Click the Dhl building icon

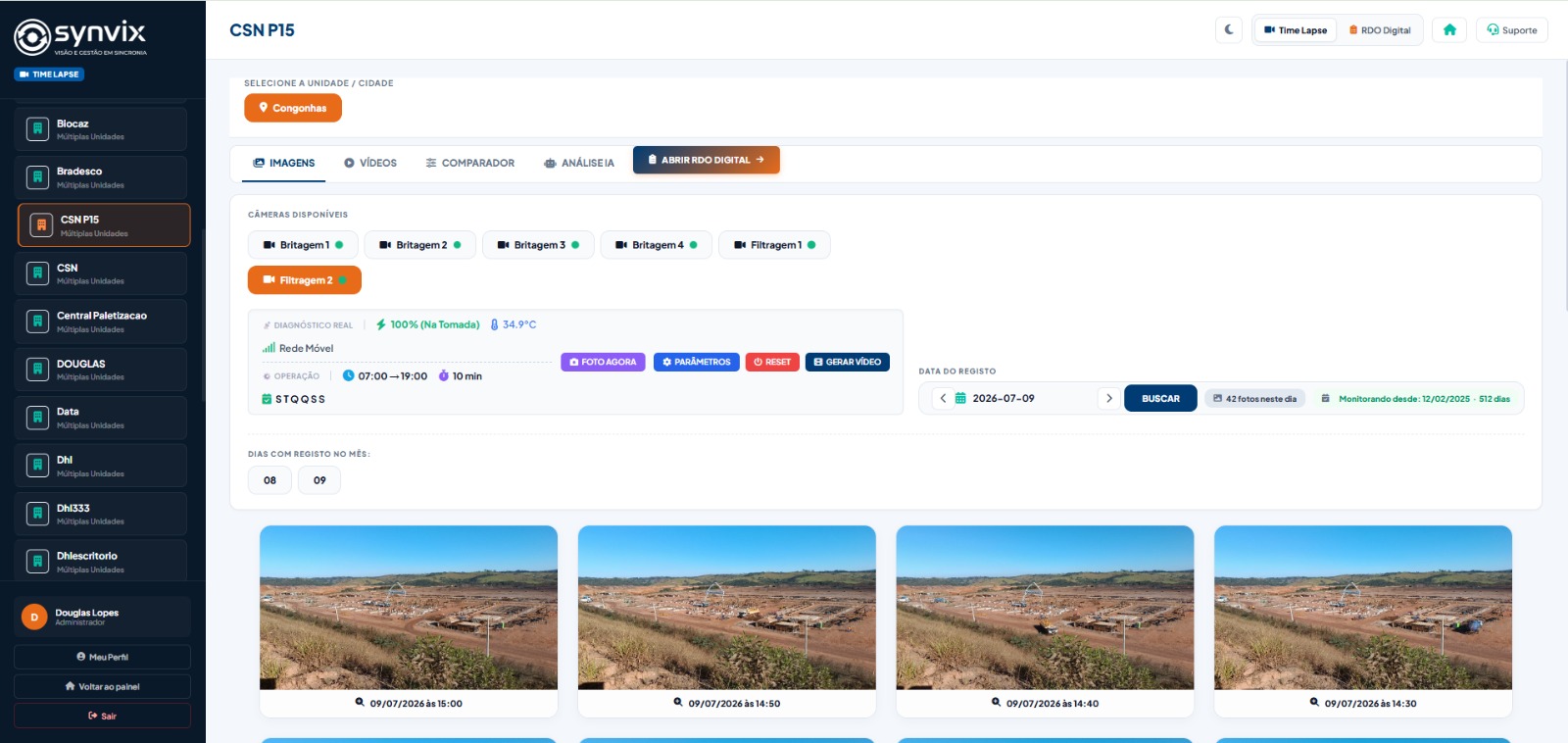pyautogui.click(x=37, y=466)
